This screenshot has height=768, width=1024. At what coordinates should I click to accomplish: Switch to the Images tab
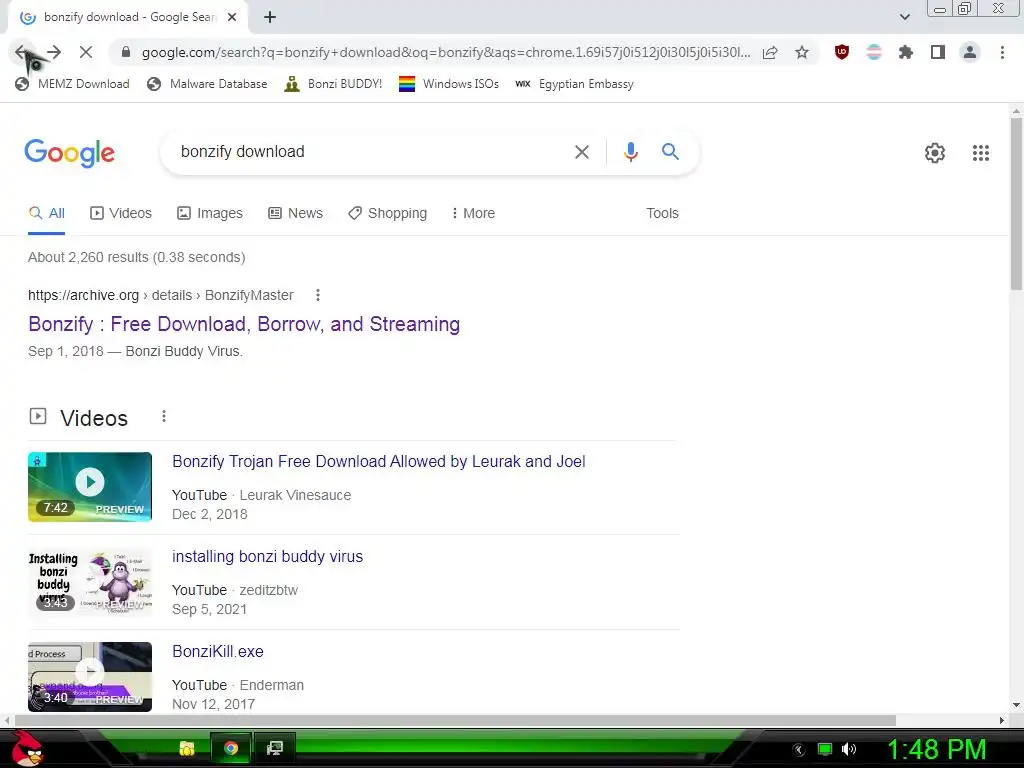pos(210,214)
